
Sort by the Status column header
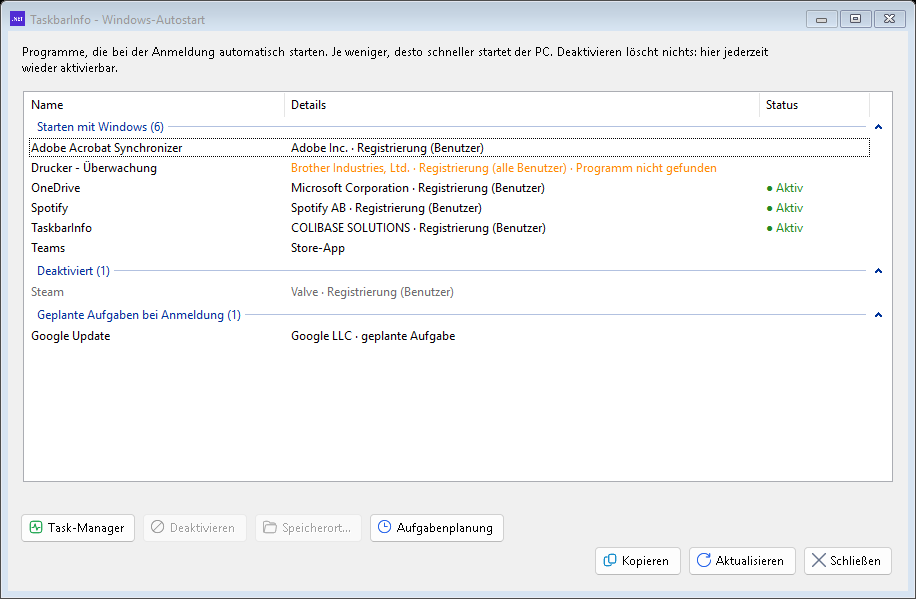[x=814, y=105]
